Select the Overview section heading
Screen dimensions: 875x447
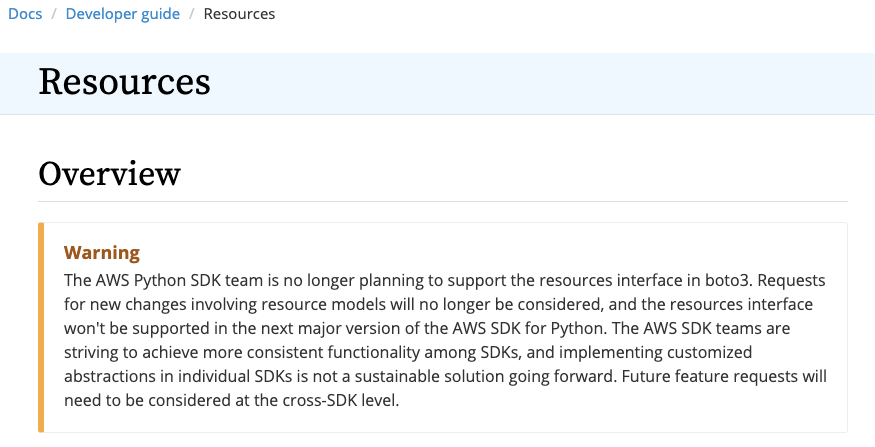pyautogui.click(x=109, y=174)
